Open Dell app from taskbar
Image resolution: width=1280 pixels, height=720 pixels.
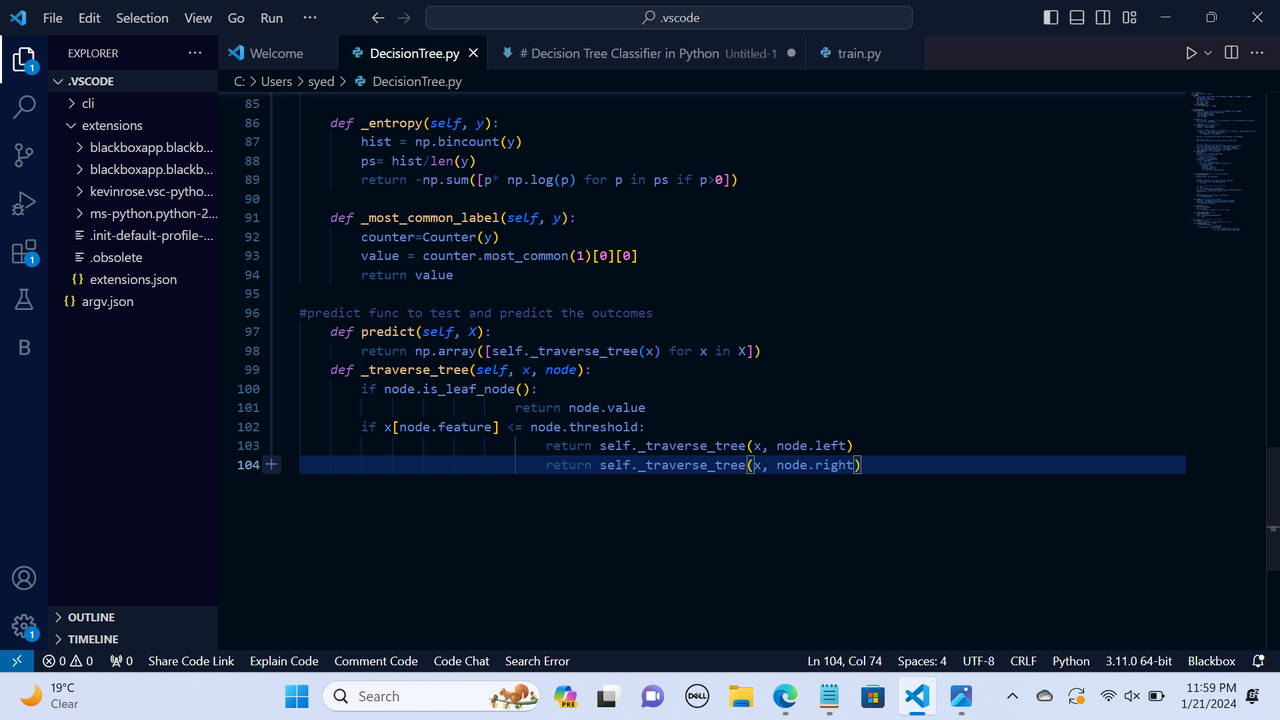click(697, 696)
